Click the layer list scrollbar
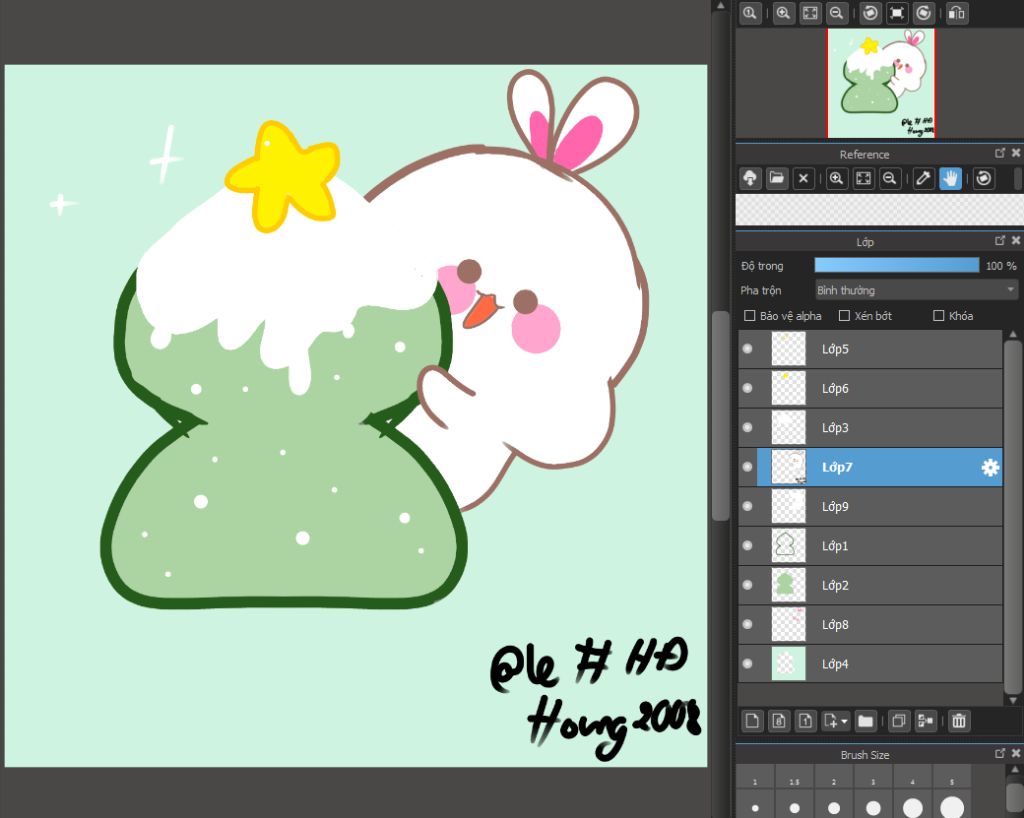Image resolution: width=1024 pixels, height=818 pixels. [x=1013, y=517]
